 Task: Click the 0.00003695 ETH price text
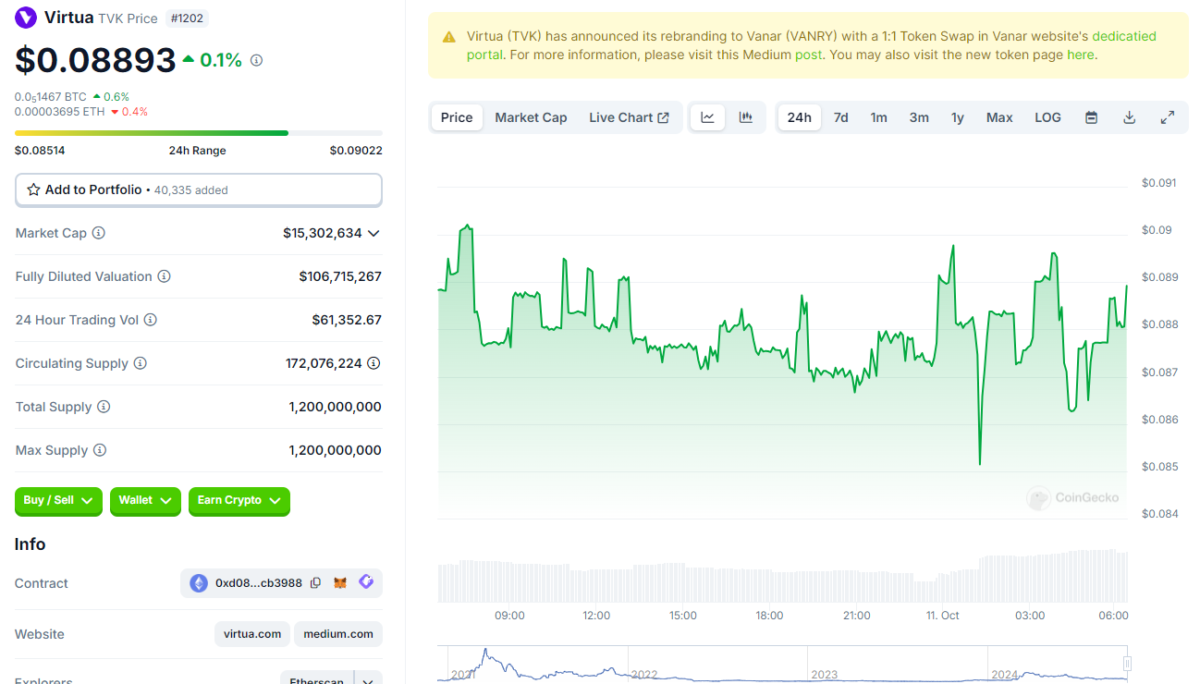coord(60,111)
